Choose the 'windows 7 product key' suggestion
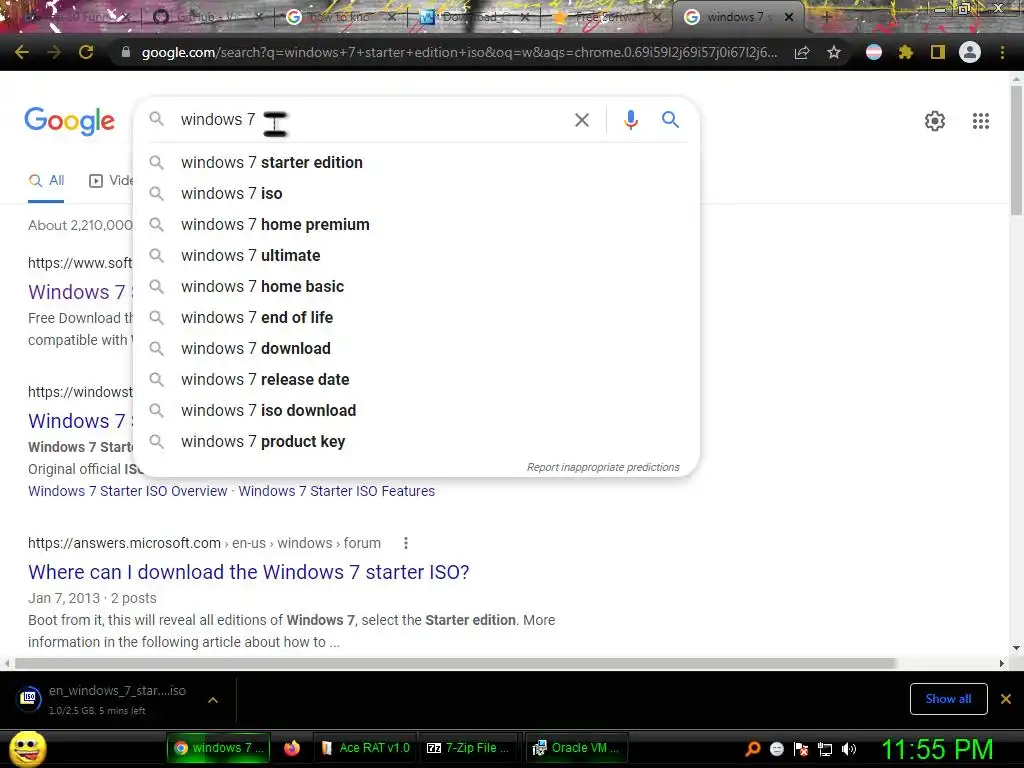Viewport: 1024px width, 768px height. coord(416,441)
